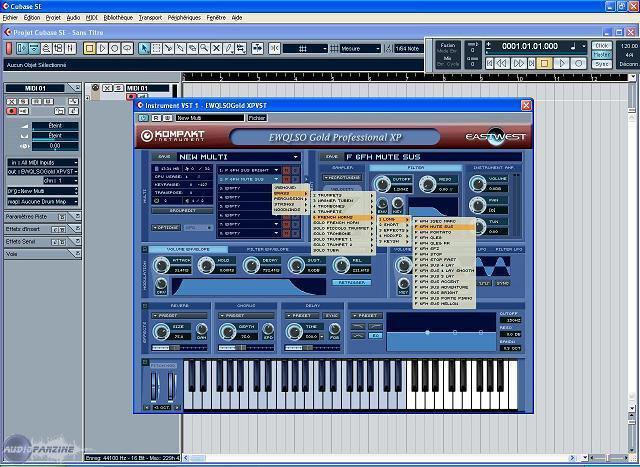Open the Pool window button

pos(58,49)
